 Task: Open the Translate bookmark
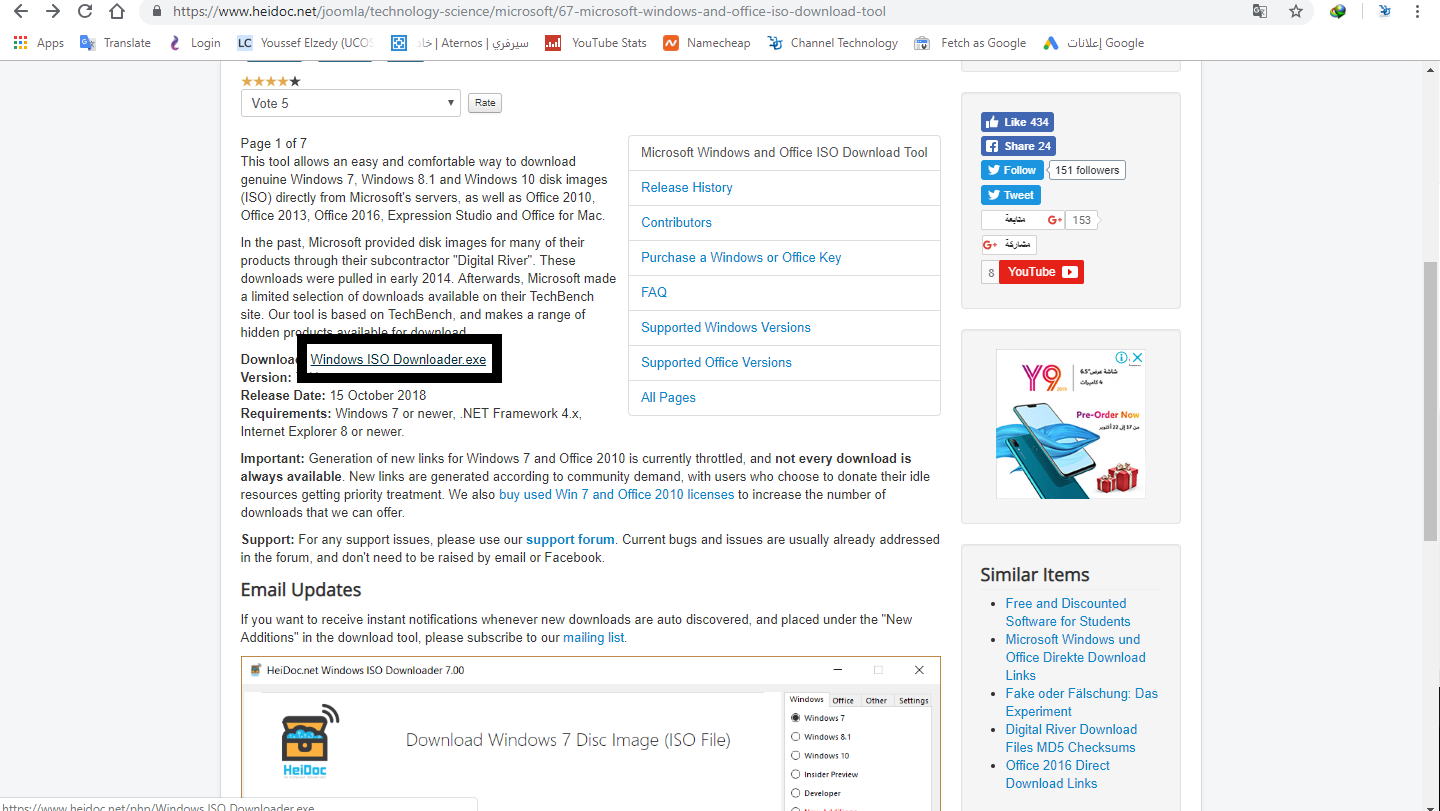[115, 43]
